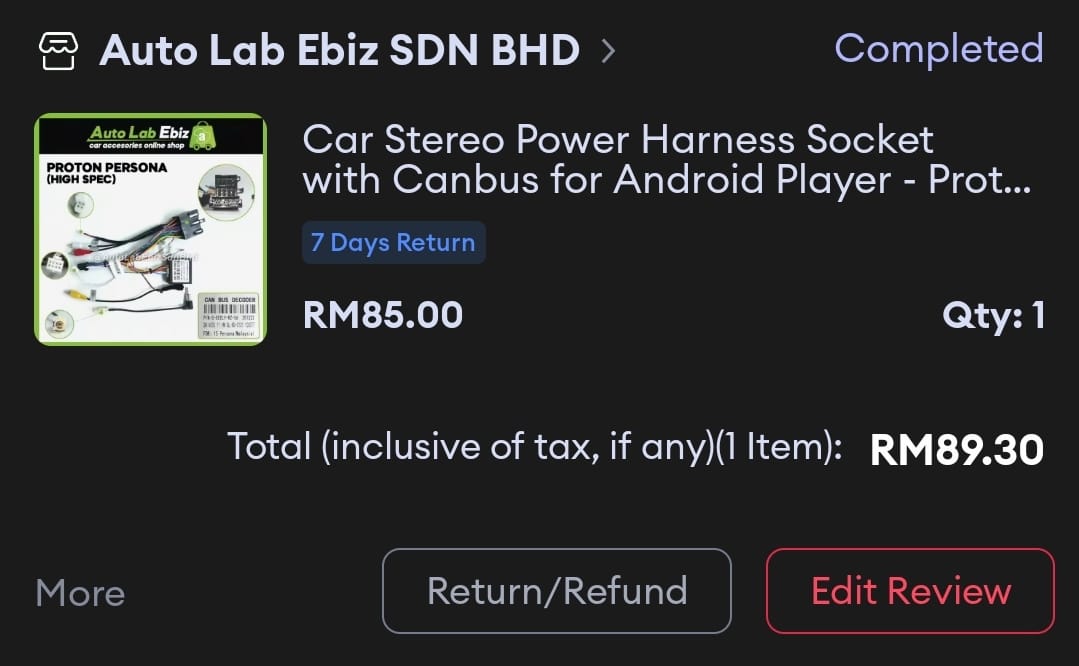Tap the shop storefront icon
The width and height of the screenshot is (1079, 666).
(x=58, y=51)
